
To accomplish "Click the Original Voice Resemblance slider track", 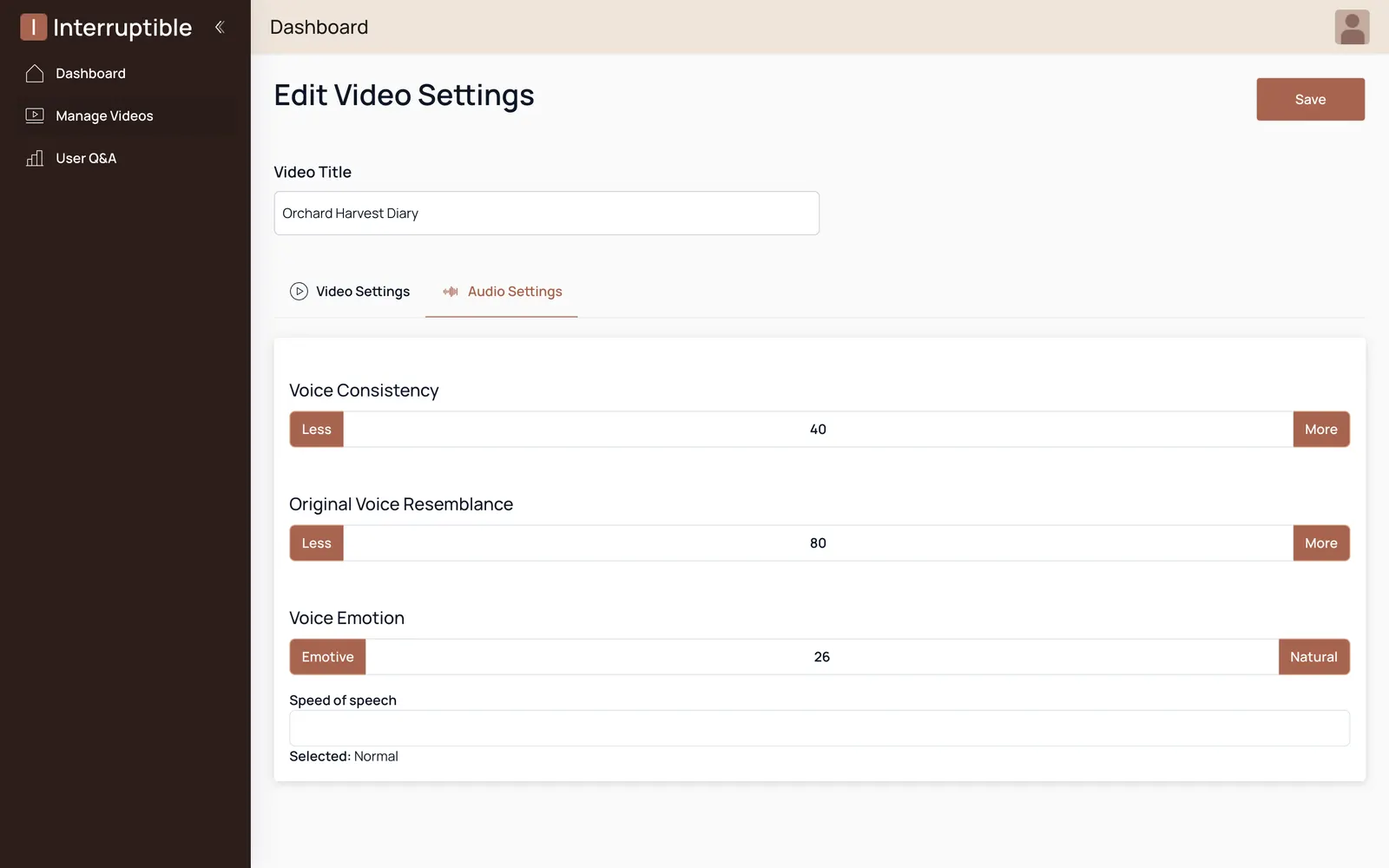I will [819, 543].
